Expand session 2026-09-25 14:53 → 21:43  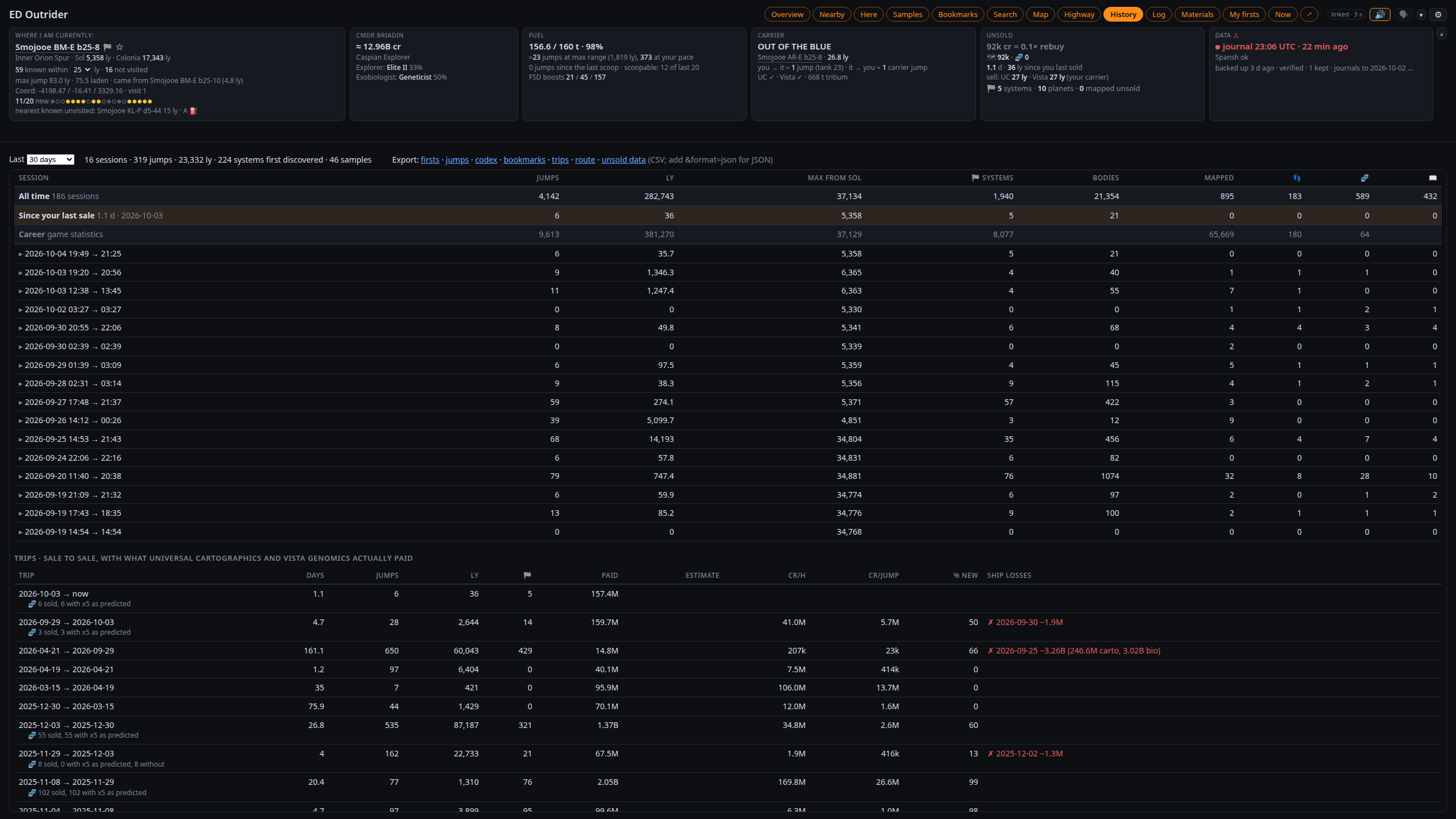tap(20, 440)
